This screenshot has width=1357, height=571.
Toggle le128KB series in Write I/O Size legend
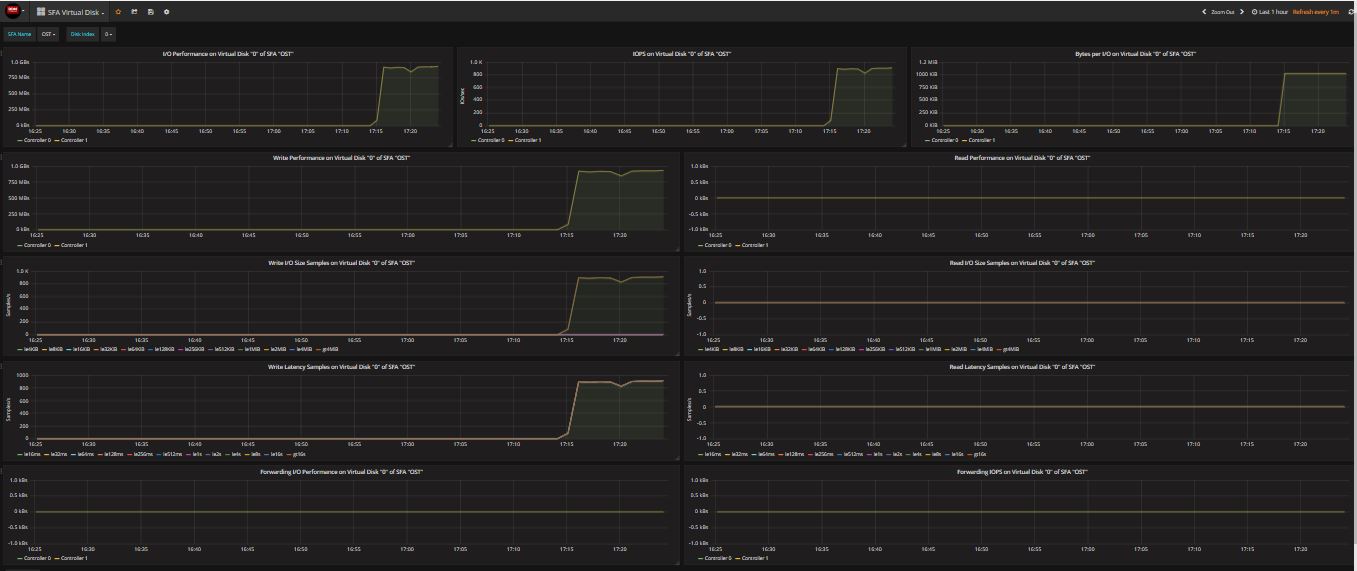point(164,349)
